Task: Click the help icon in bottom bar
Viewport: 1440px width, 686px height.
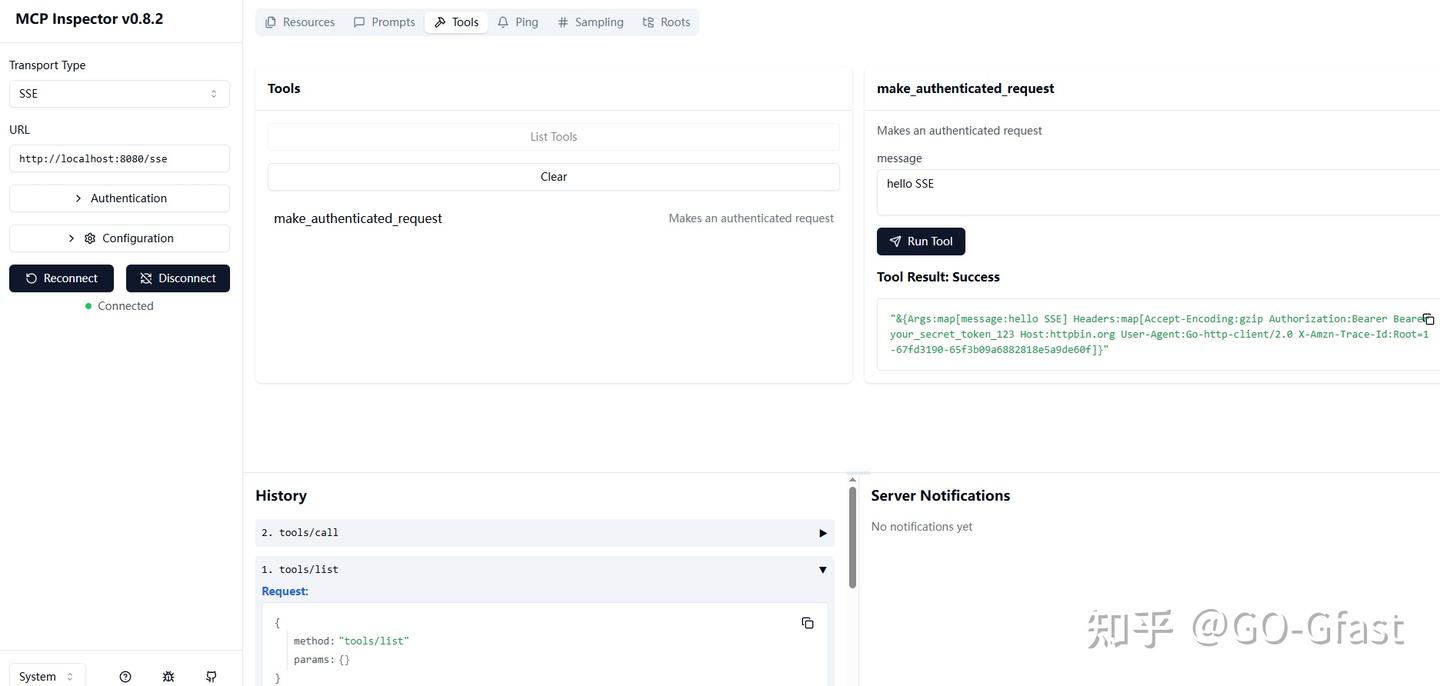Action: (x=125, y=677)
